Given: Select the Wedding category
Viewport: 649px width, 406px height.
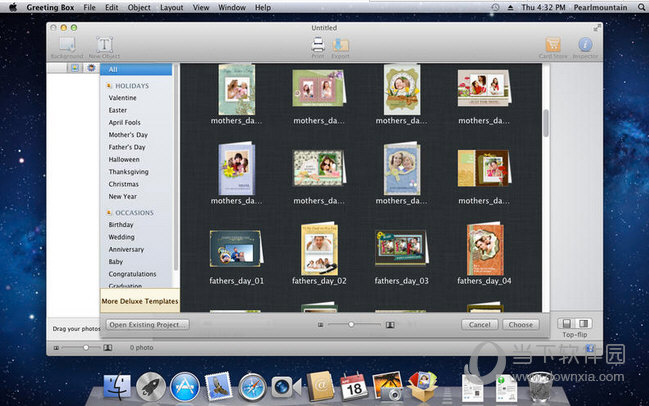Looking at the screenshot, I should click(x=121, y=237).
